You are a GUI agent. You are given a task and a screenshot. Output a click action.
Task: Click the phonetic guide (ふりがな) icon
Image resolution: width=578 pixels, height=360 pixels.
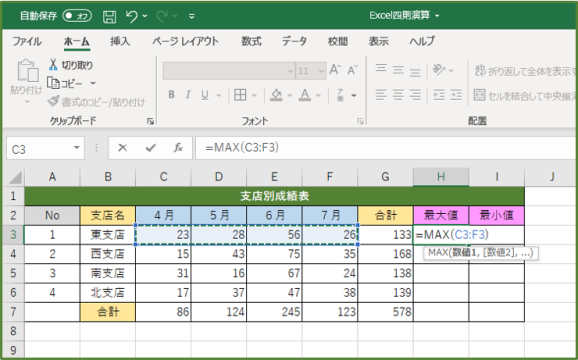tap(340, 95)
